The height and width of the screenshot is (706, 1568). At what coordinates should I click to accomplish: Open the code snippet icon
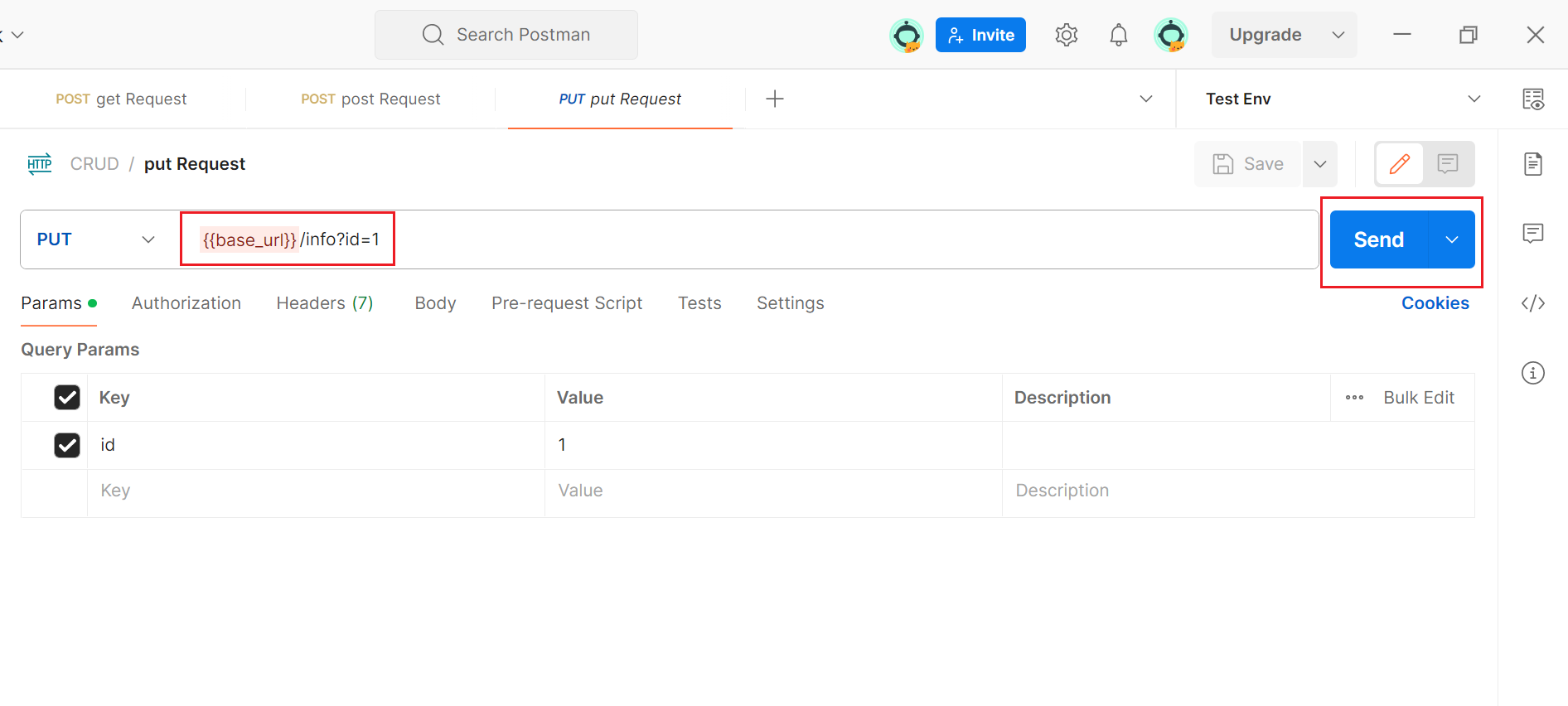(x=1533, y=303)
